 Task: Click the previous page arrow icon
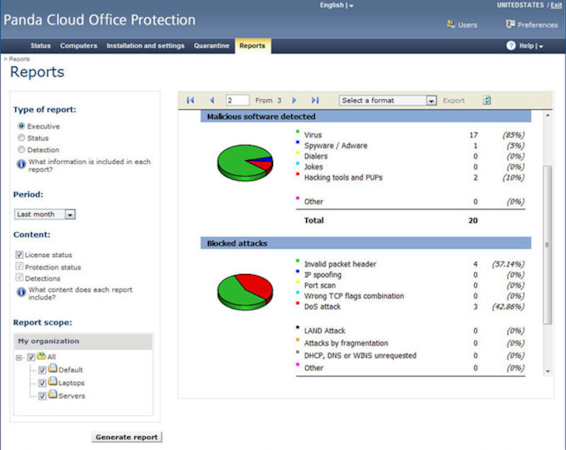[212, 100]
